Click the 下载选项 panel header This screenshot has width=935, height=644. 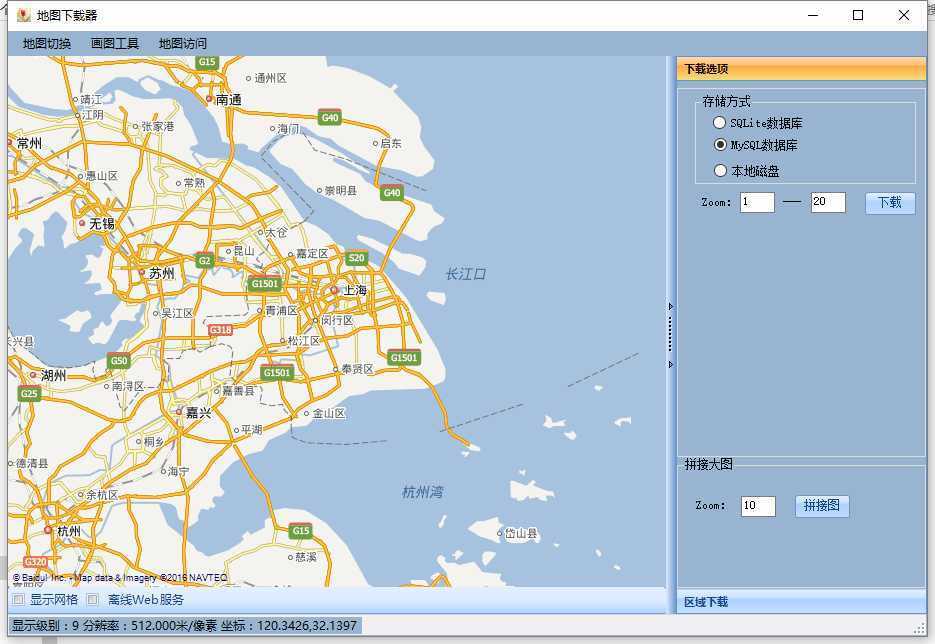[801, 69]
